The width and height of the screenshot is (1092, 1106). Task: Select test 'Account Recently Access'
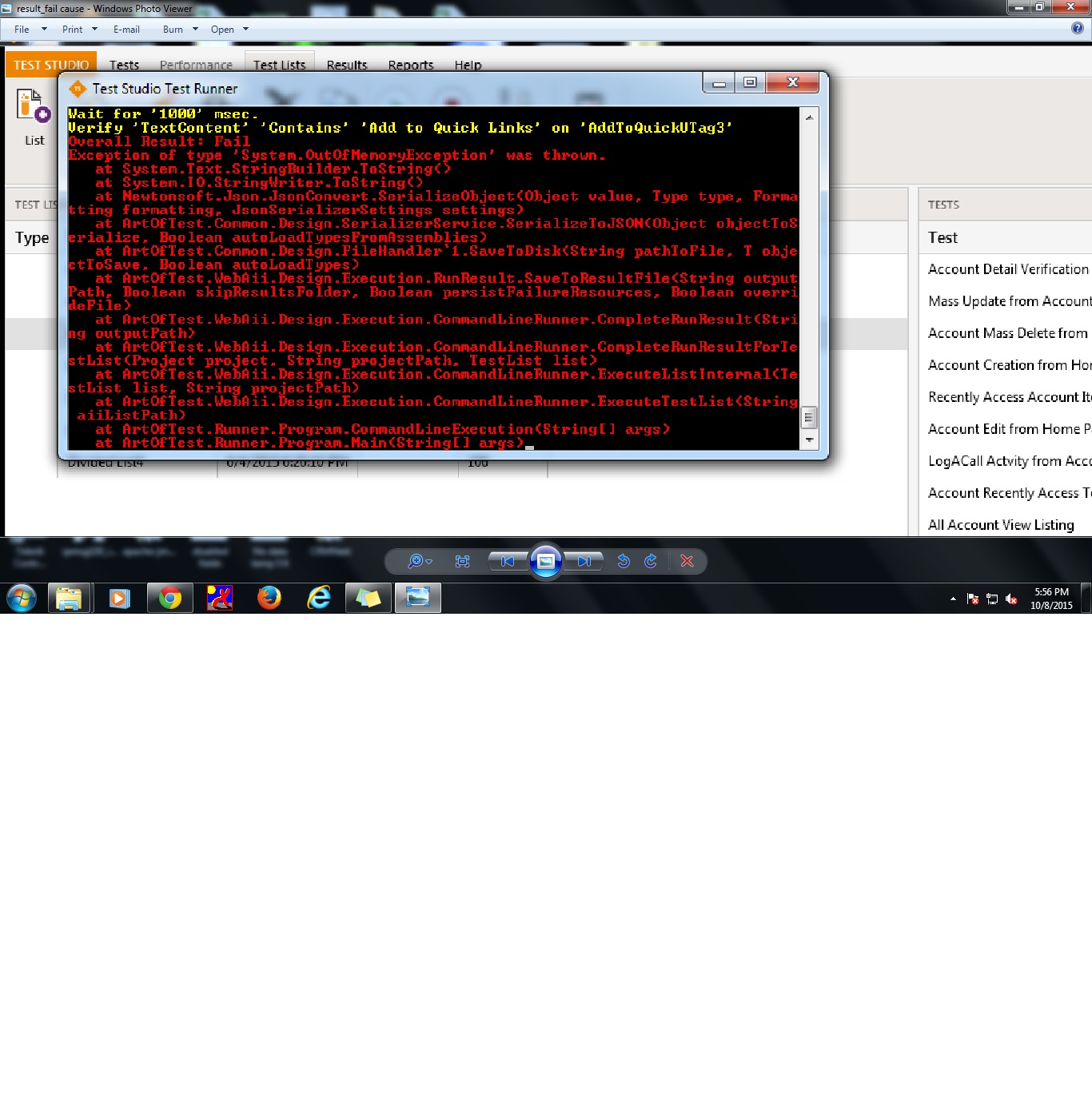(1009, 493)
